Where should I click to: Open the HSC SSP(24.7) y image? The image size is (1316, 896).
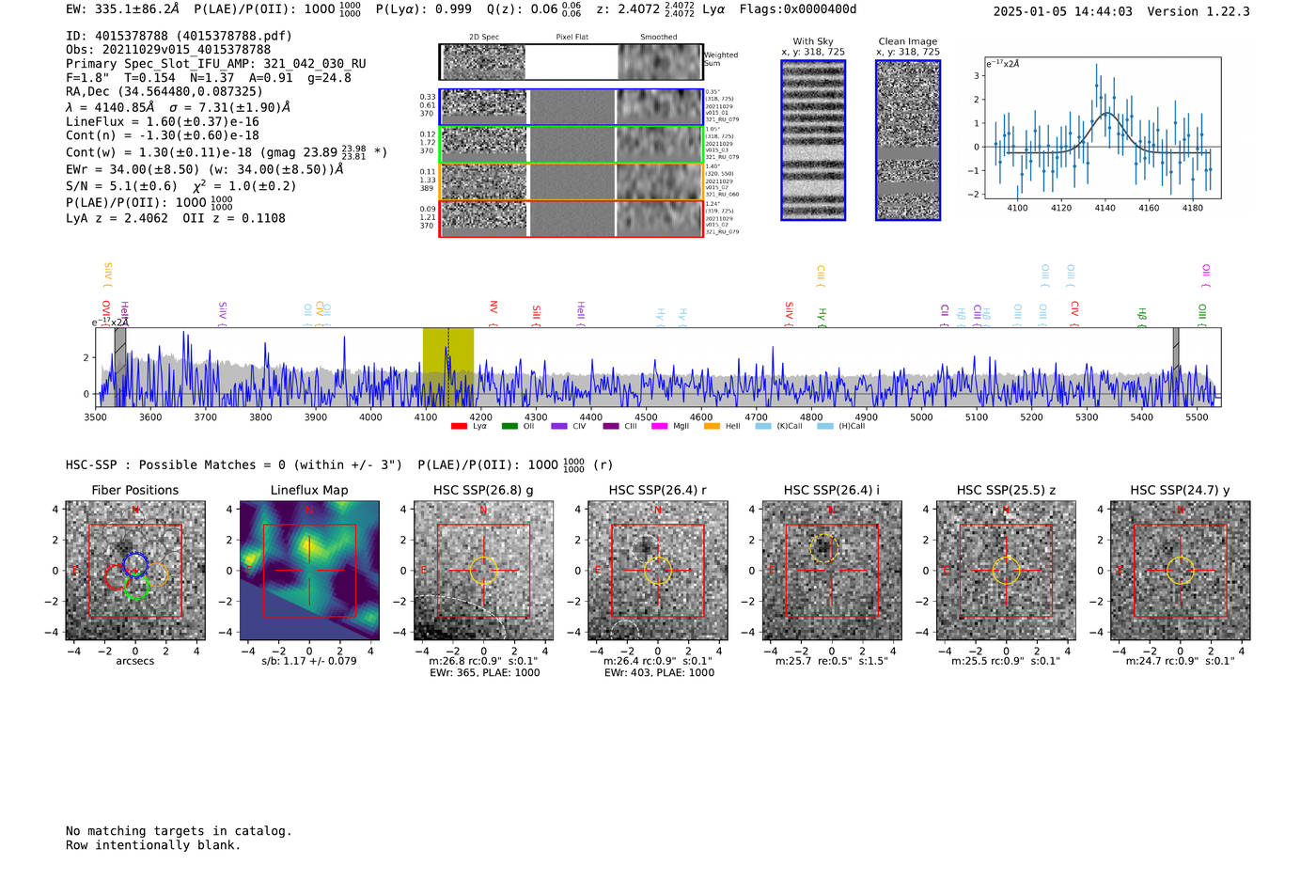click(1181, 571)
